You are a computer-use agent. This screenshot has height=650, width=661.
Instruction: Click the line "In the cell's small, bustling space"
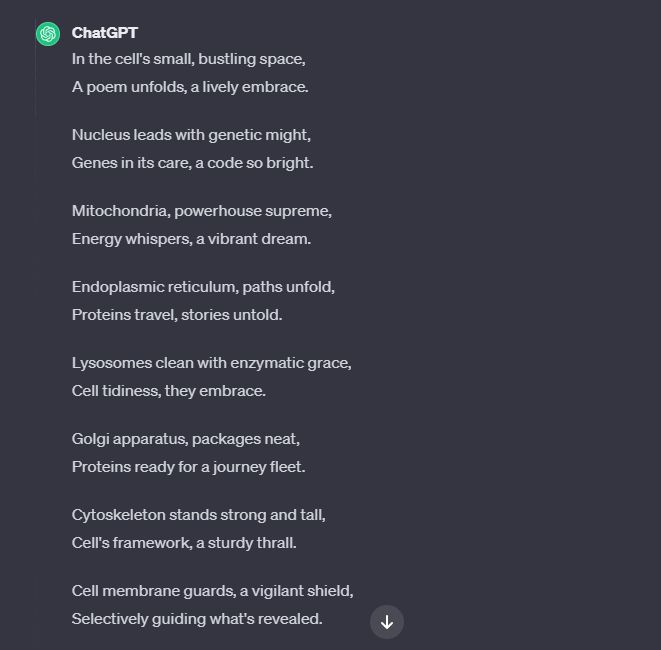pyautogui.click(x=188, y=59)
